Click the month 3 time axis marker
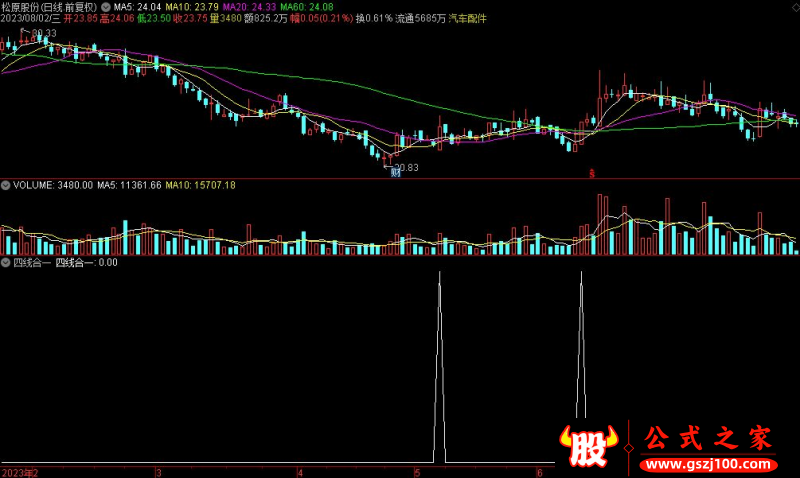 [159, 473]
